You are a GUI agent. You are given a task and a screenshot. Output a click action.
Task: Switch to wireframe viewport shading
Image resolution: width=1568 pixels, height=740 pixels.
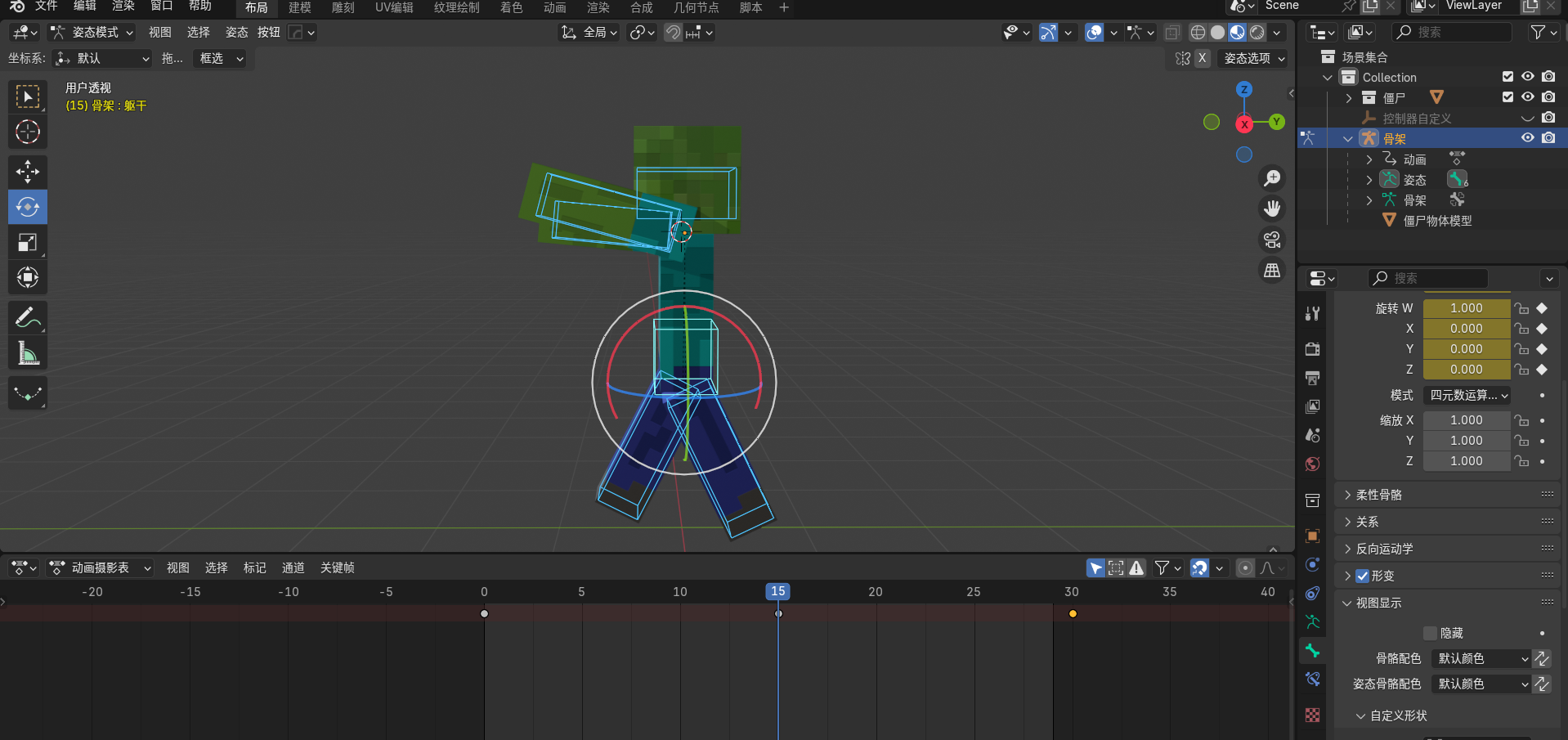[x=1198, y=33]
